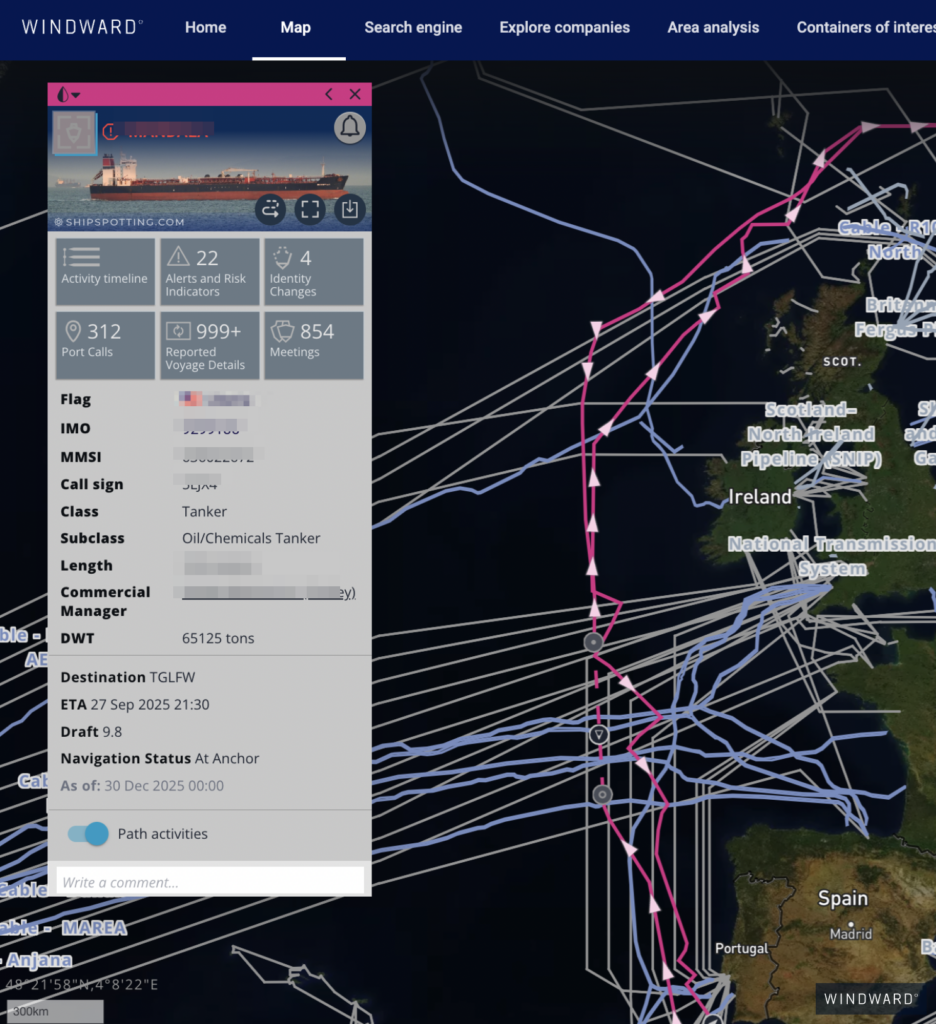936x1024 pixels.
Task: Click the Anjana cable label
Action: (39, 960)
